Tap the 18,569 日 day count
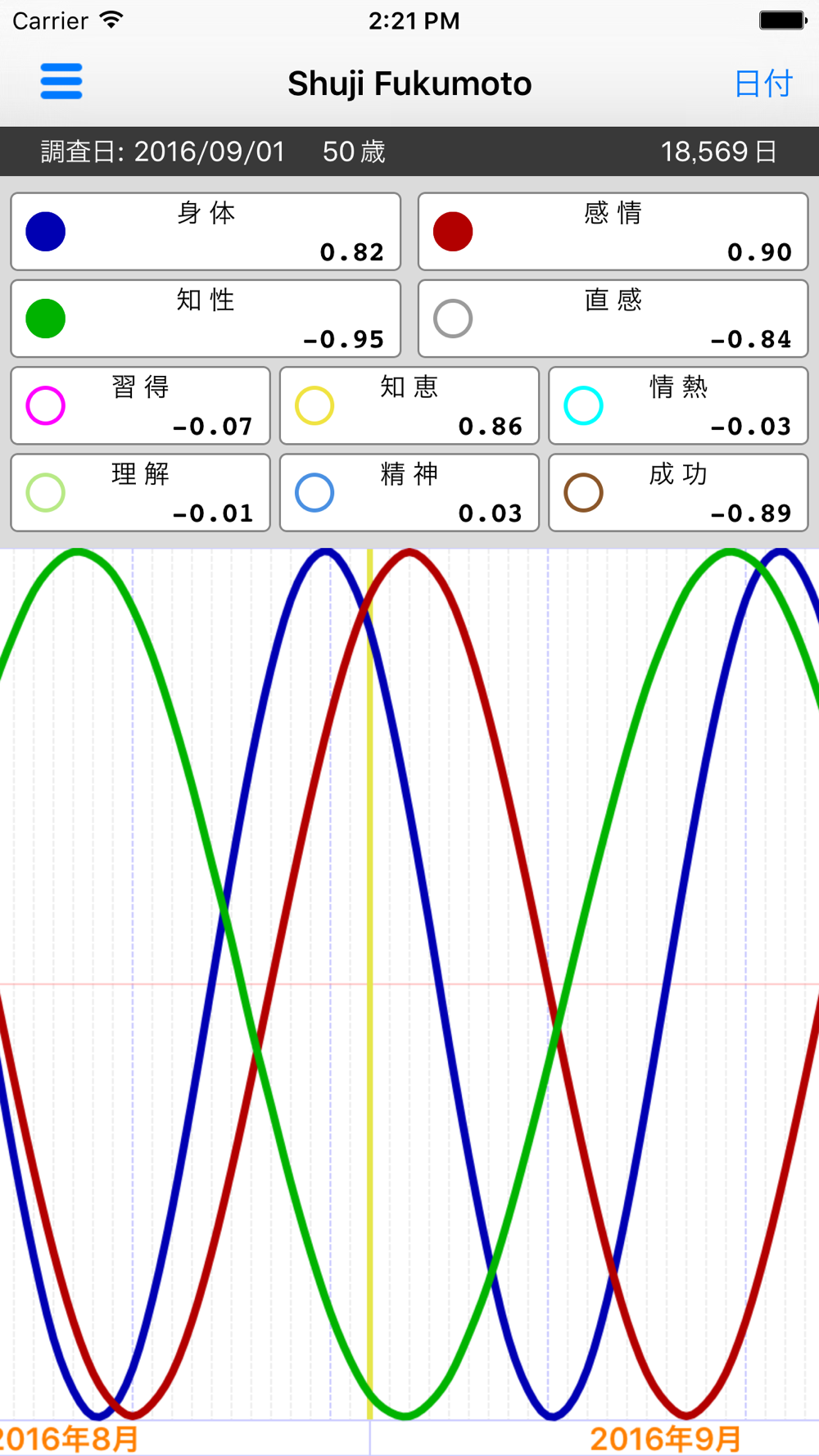The image size is (819, 1456). point(719,151)
